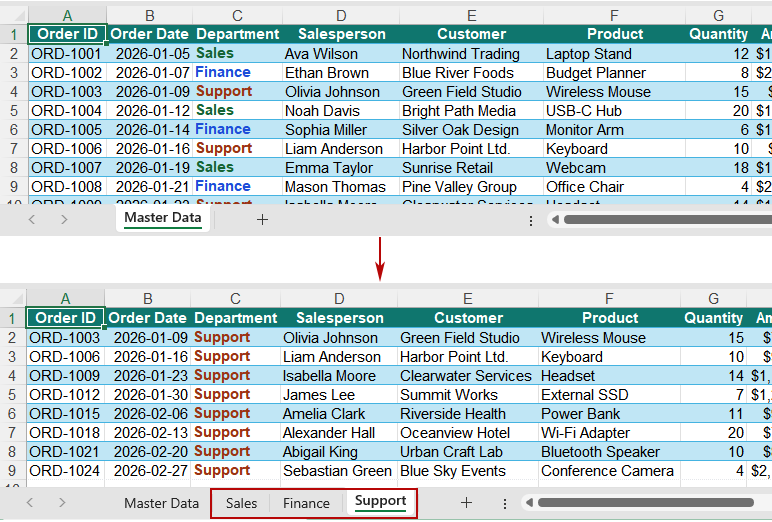Select the cell containing Ethan Brown

point(341,73)
